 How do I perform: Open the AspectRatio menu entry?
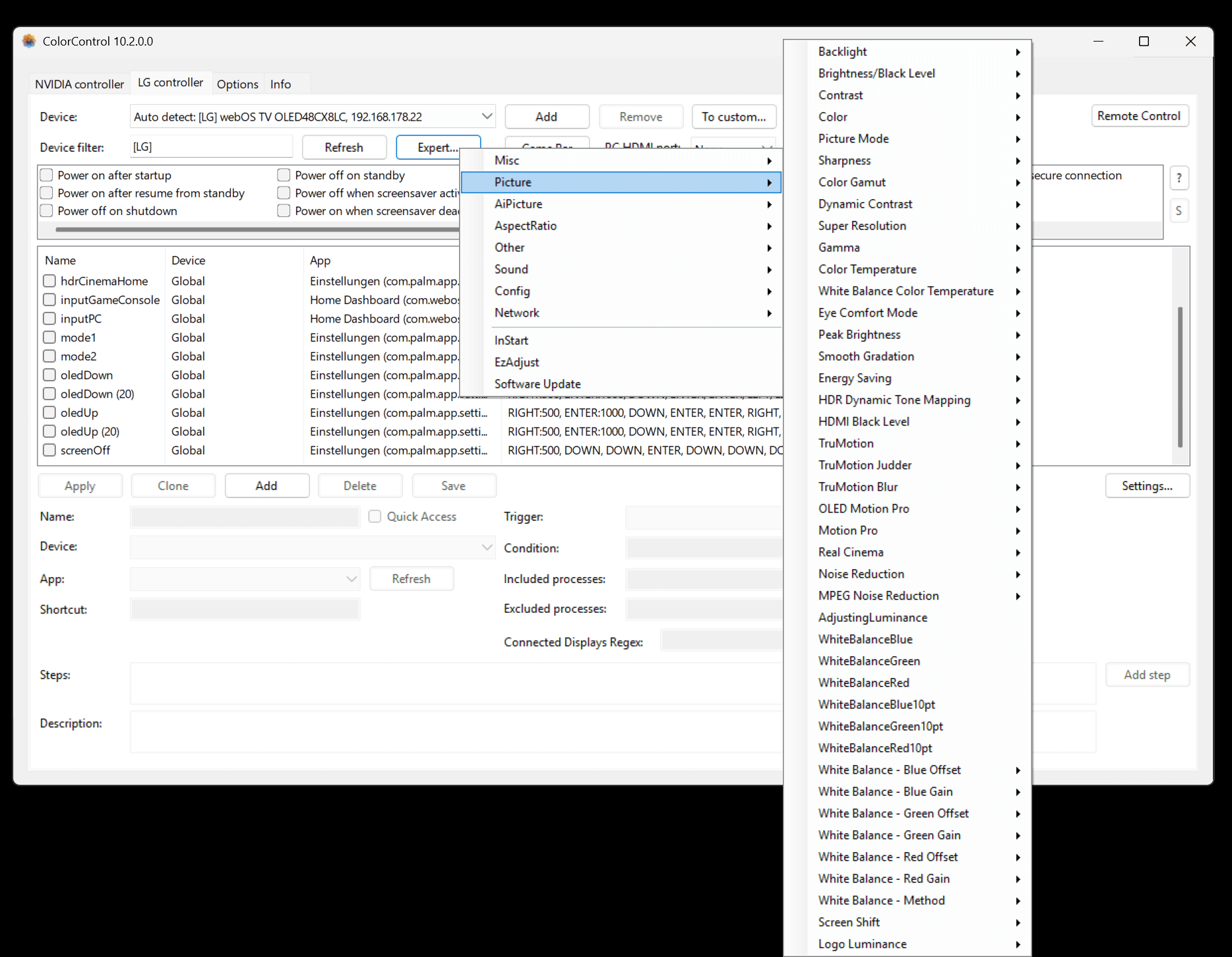coord(621,226)
